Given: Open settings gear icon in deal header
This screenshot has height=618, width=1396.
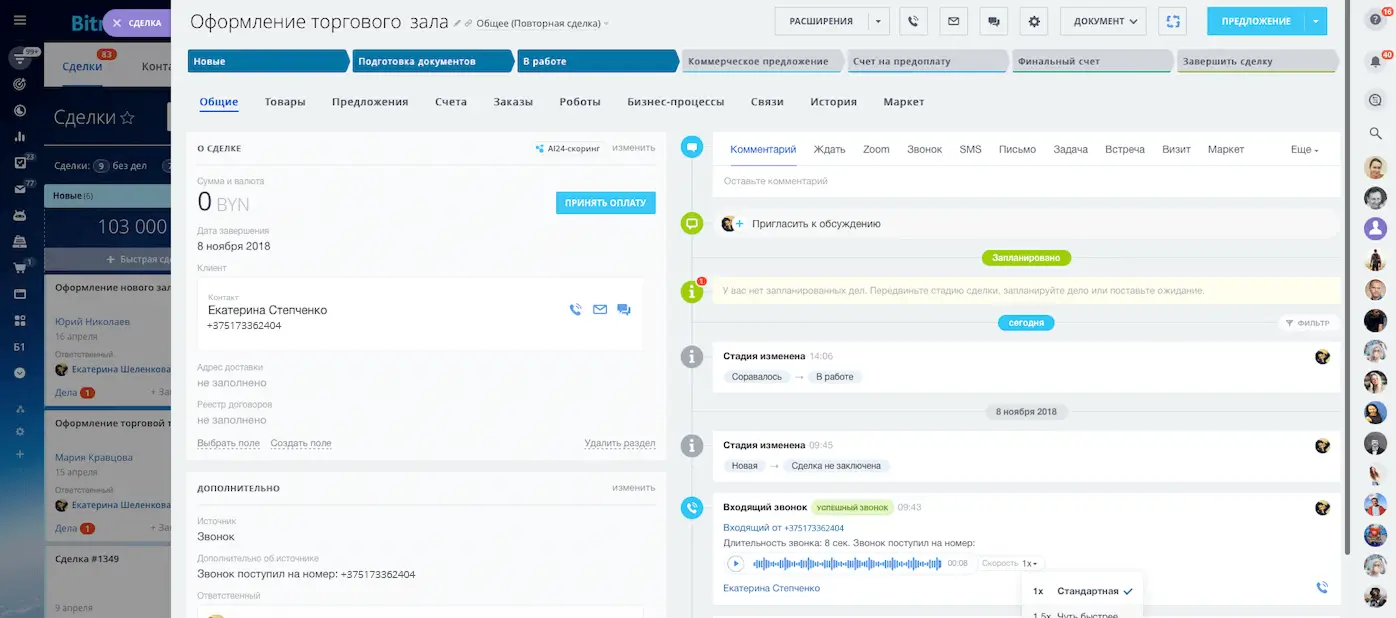Looking at the screenshot, I should pos(1034,21).
